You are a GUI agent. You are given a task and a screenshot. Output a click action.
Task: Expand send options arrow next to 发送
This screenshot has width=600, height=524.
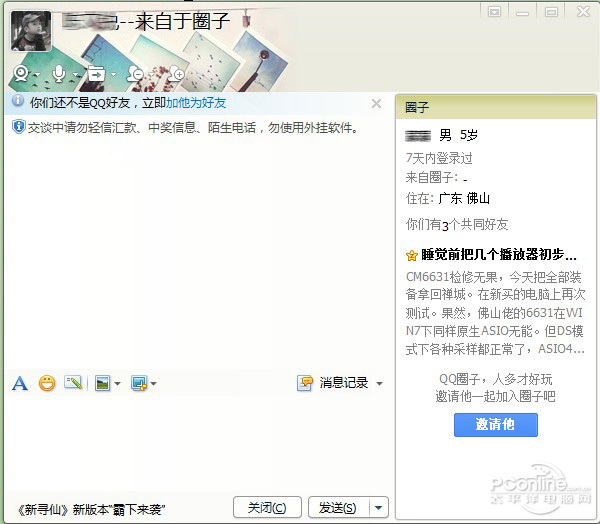(379, 508)
